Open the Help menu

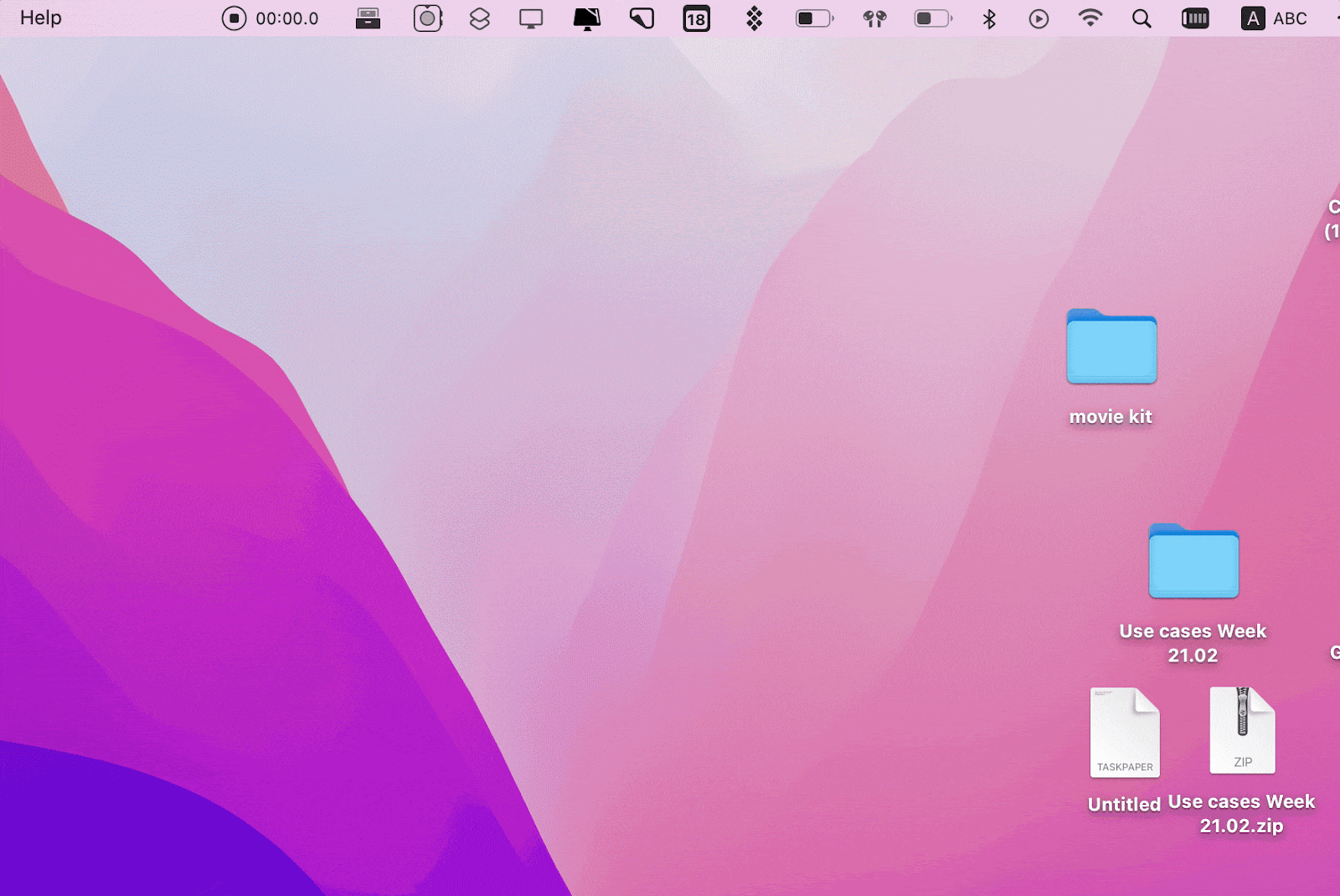click(39, 18)
